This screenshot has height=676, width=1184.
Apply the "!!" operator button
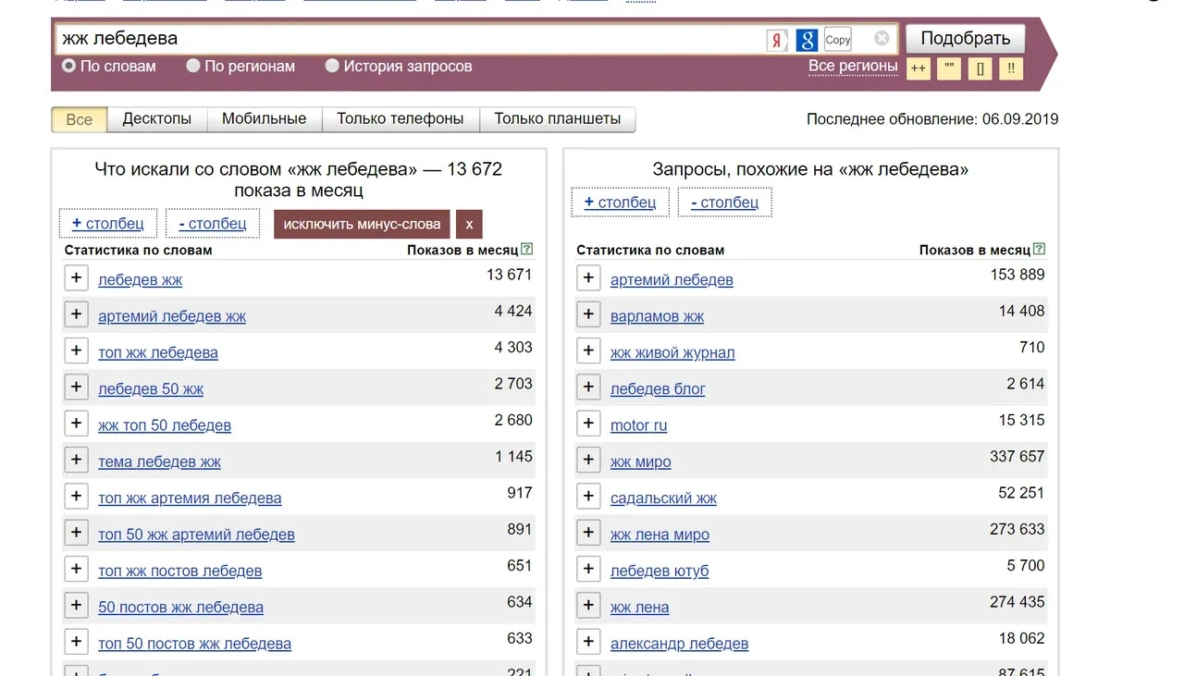point(1011,69)
